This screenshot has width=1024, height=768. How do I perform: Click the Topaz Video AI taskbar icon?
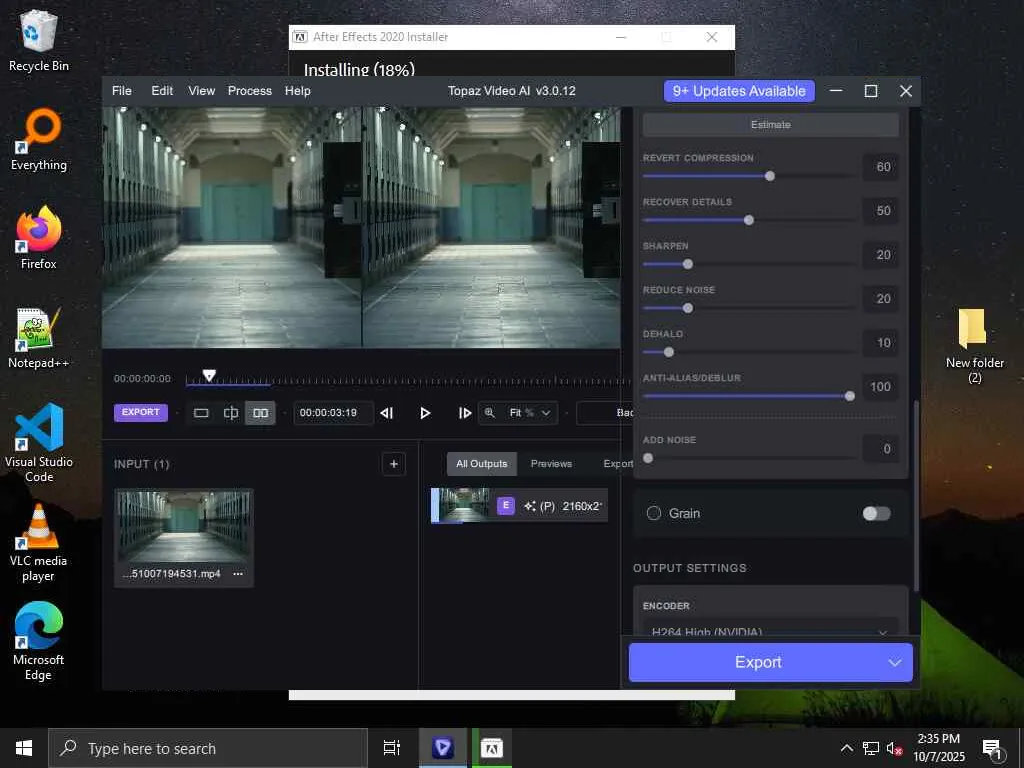[443, 748]
